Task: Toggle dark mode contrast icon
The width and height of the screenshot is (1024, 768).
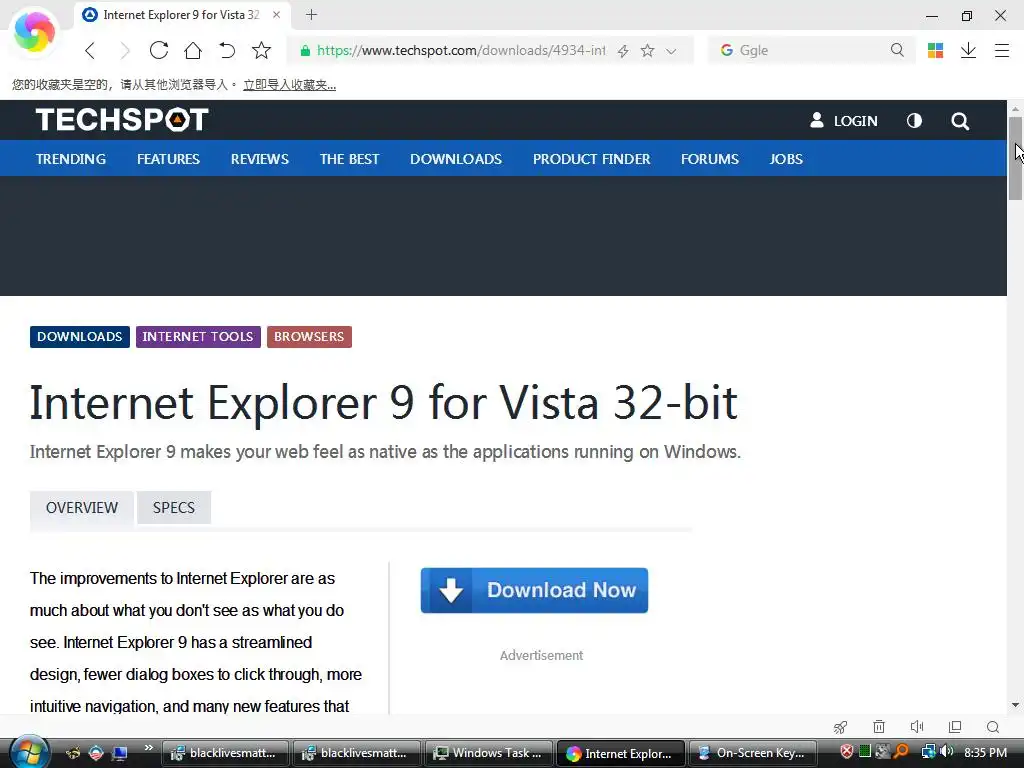Action: coord(914,121)
